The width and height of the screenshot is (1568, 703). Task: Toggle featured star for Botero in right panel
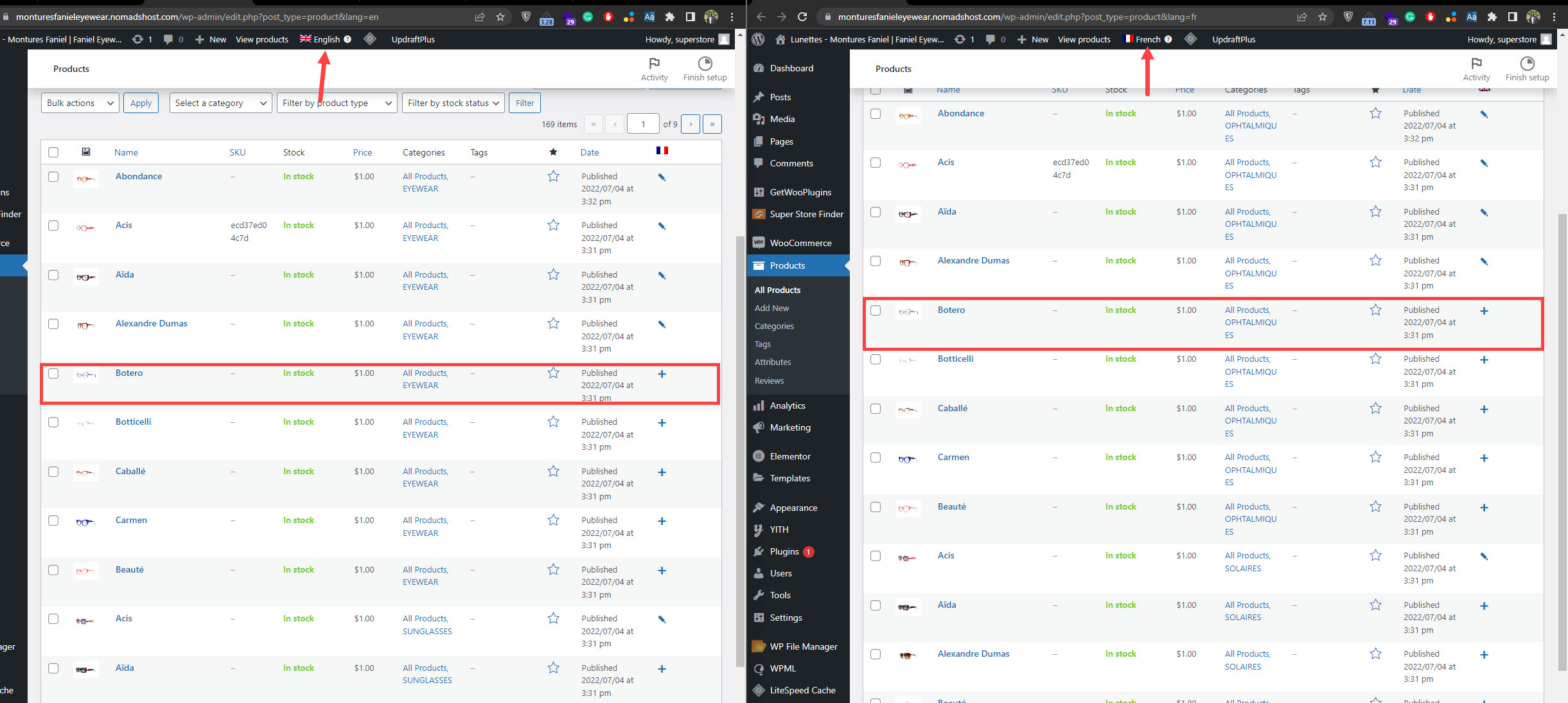[1375, 310]
